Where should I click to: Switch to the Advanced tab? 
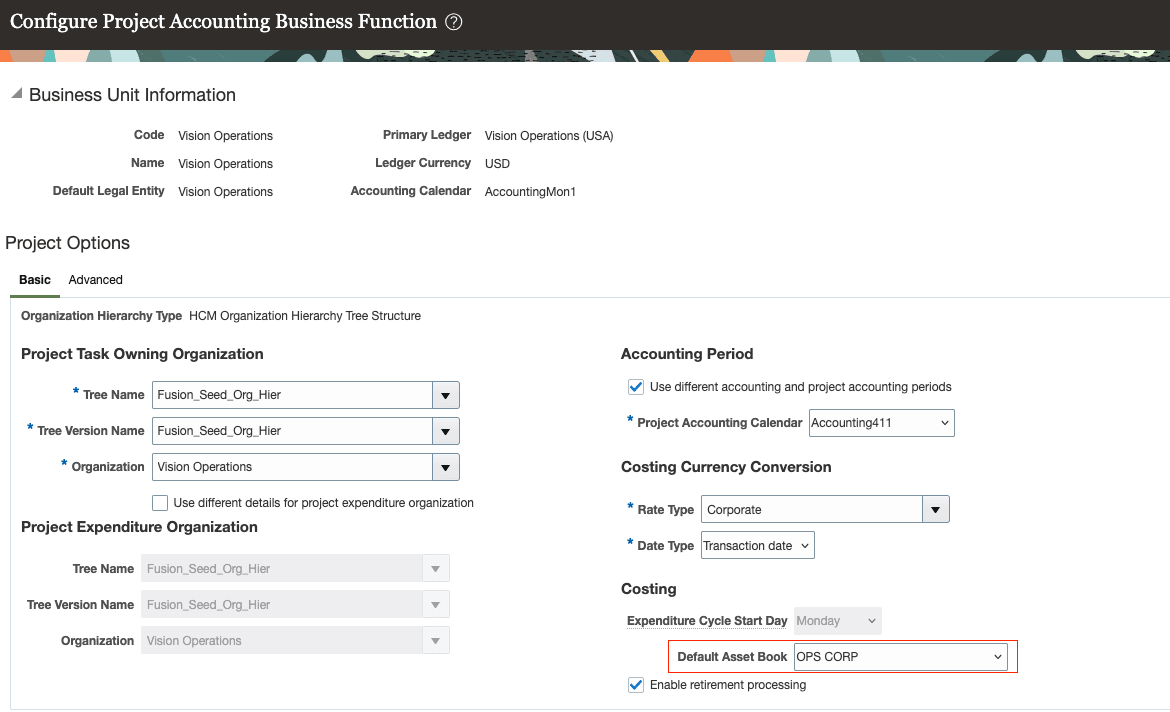pyautogui.click(x=95, y=279)
